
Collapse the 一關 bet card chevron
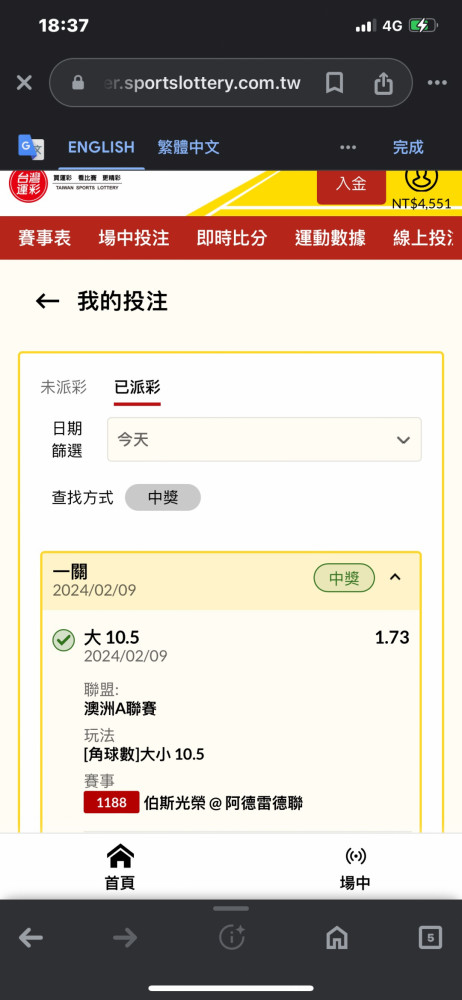pyautogui.click(x=395, y=577)
